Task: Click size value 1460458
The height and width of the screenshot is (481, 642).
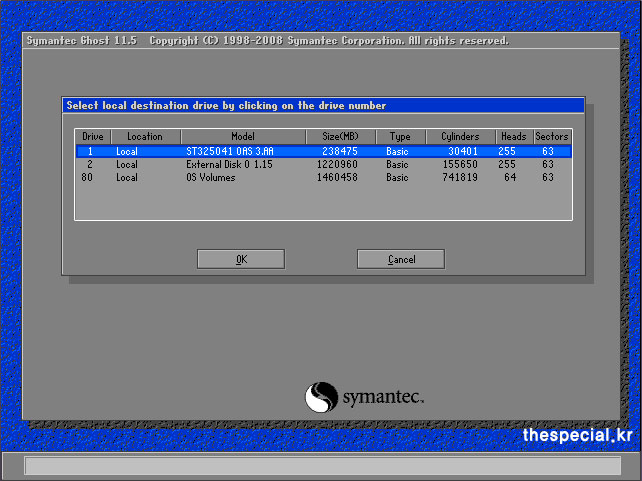Action: click(x=337, y=177)
